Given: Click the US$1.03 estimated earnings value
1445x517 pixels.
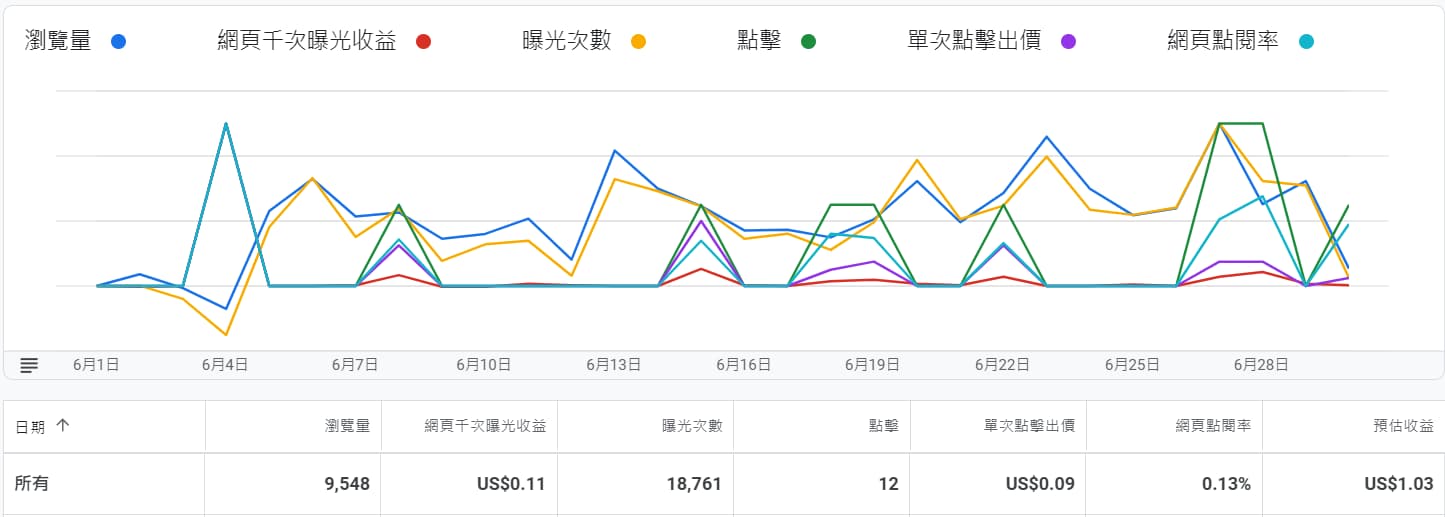Looking at the screenshot, I should pyautogui.click(x=1397, y=484).
